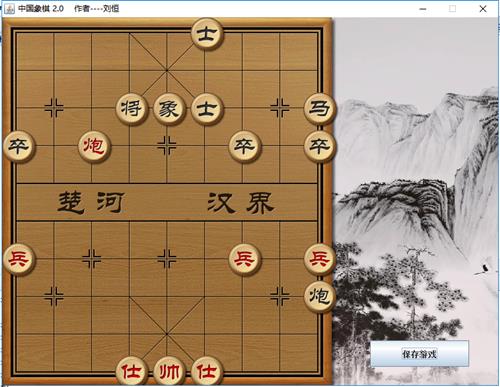Minimize the 中国象棋 2.0 window

423,9
